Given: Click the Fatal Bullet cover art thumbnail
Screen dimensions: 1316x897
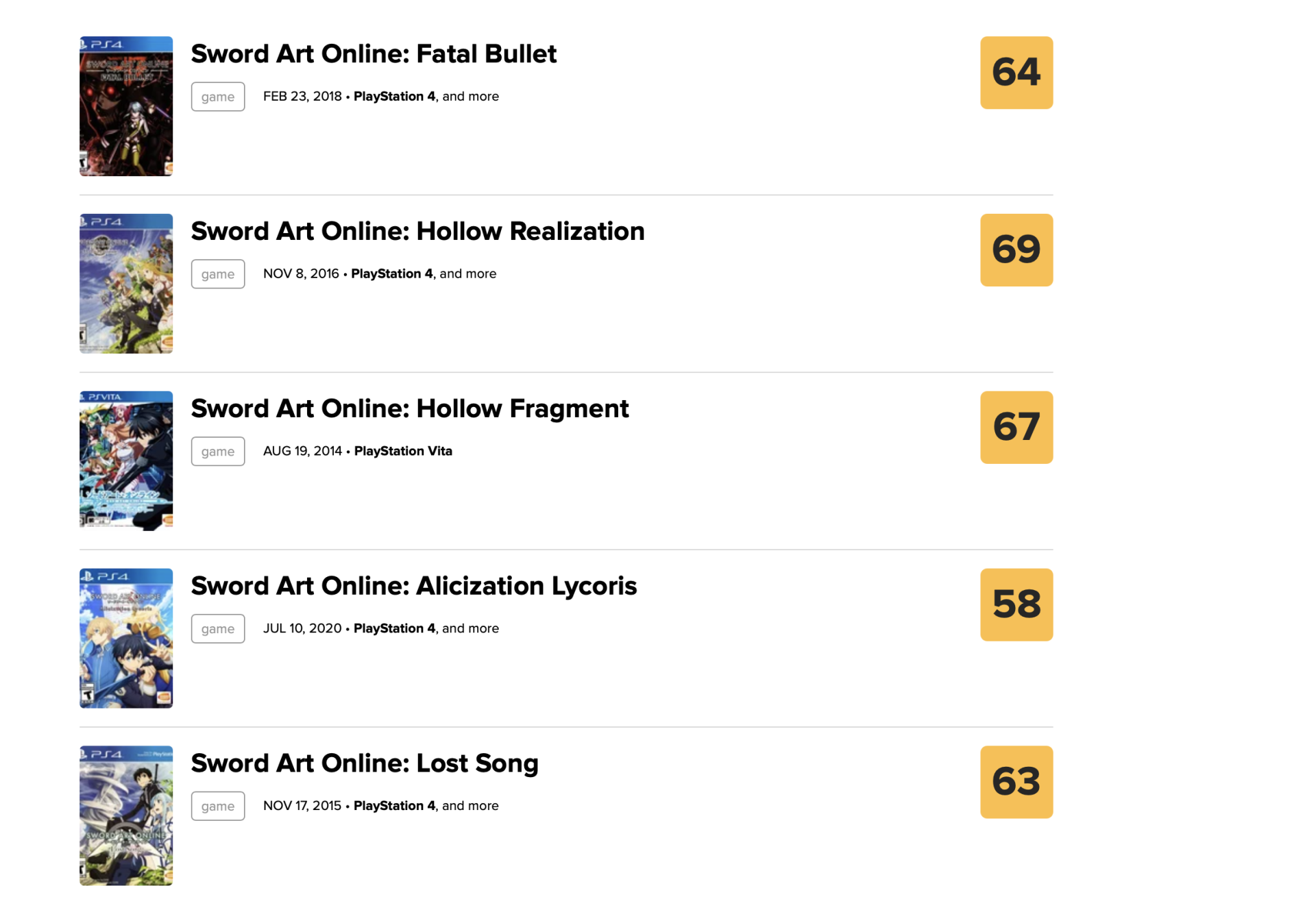Looking at the screenshot, I should click(x=126, y=106).
